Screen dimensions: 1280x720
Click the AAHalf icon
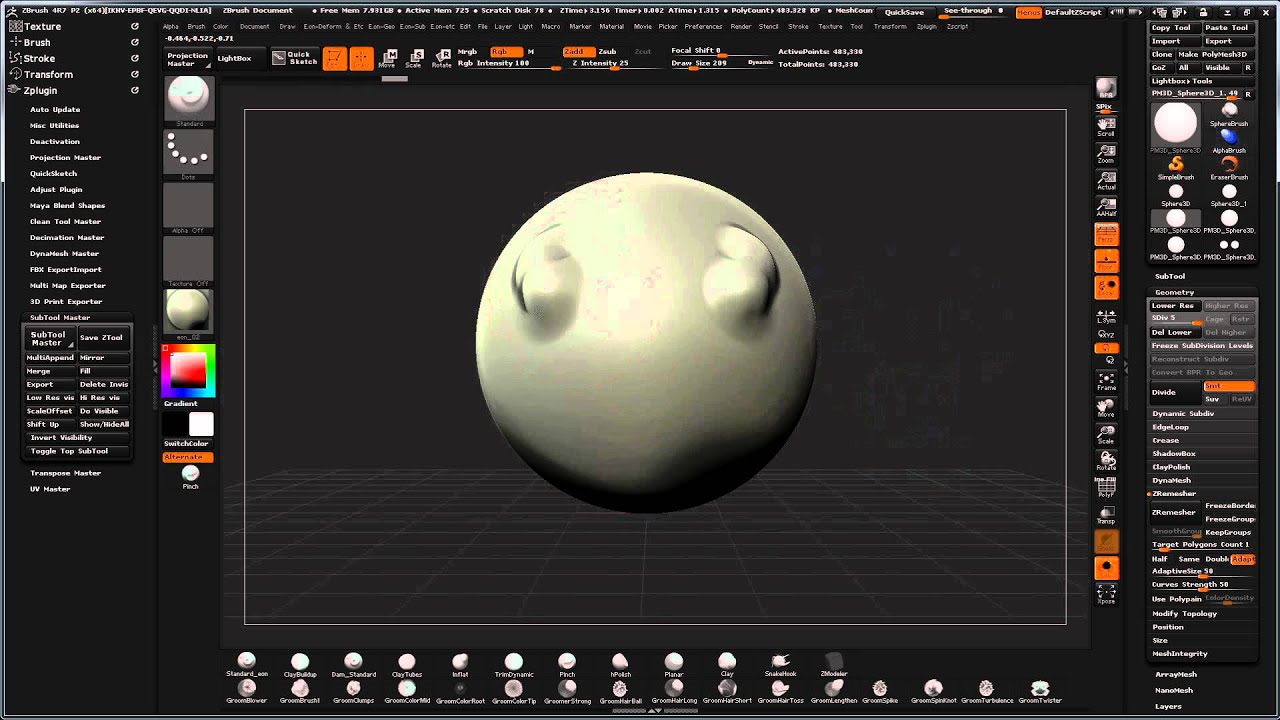click(x=1105, y=206)
